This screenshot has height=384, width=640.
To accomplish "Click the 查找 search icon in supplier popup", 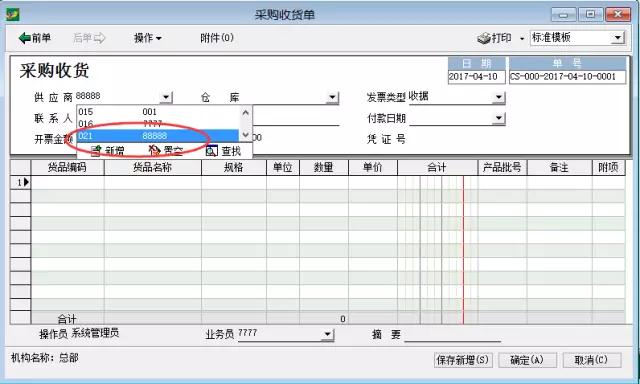I will pos(211,151).
